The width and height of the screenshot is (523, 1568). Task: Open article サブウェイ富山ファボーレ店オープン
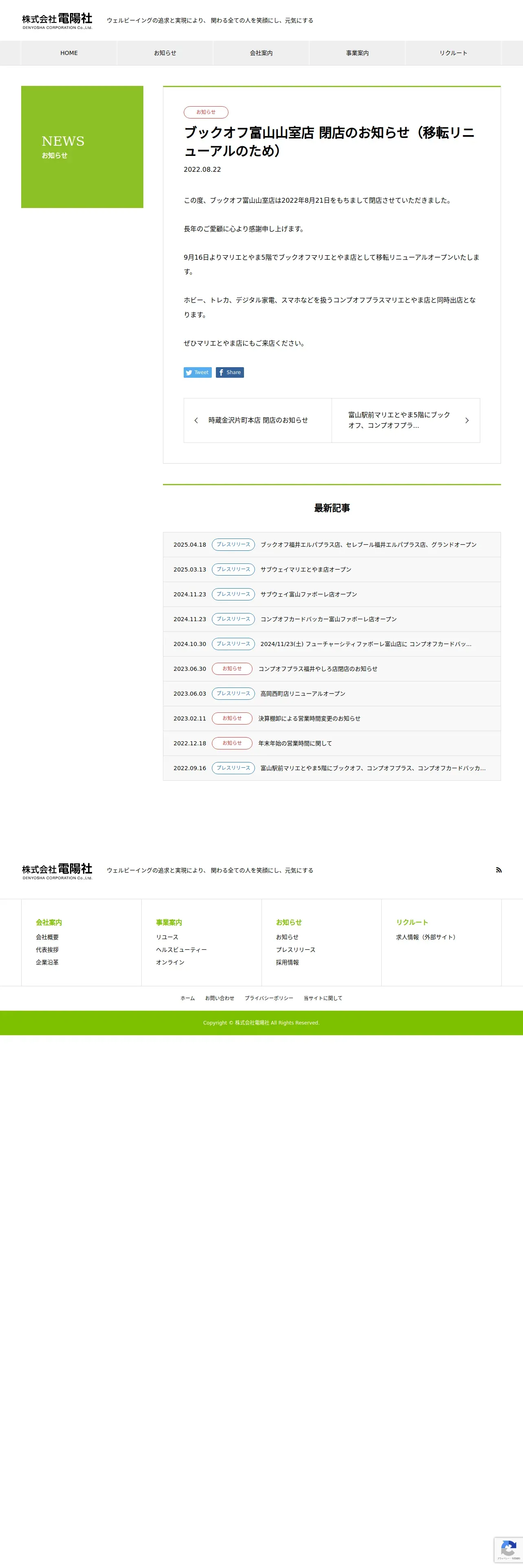click(x=309, y=595)
